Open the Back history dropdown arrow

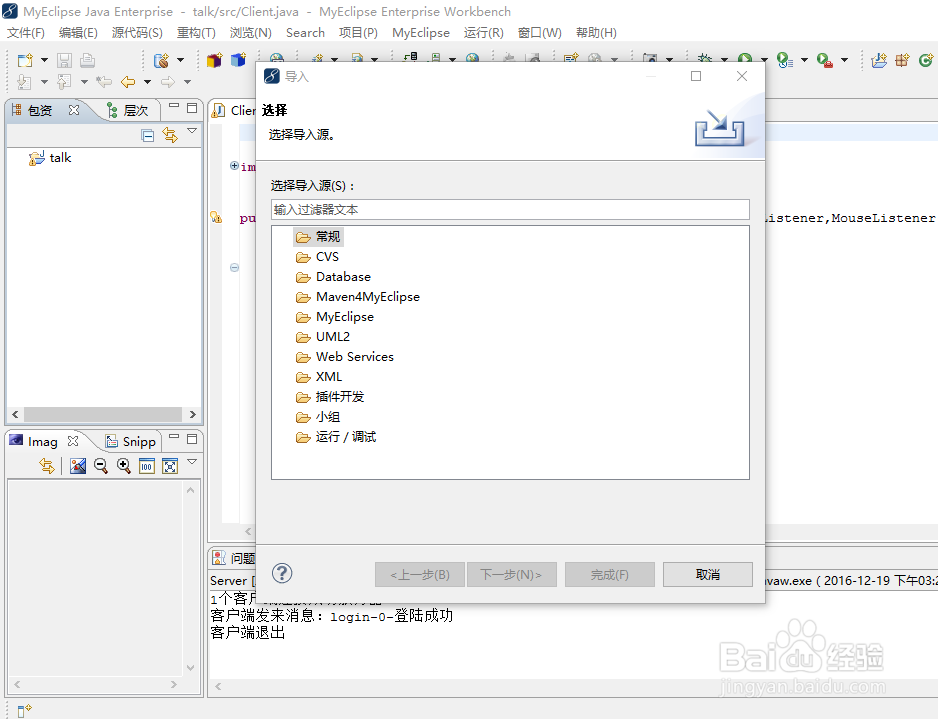147,82
